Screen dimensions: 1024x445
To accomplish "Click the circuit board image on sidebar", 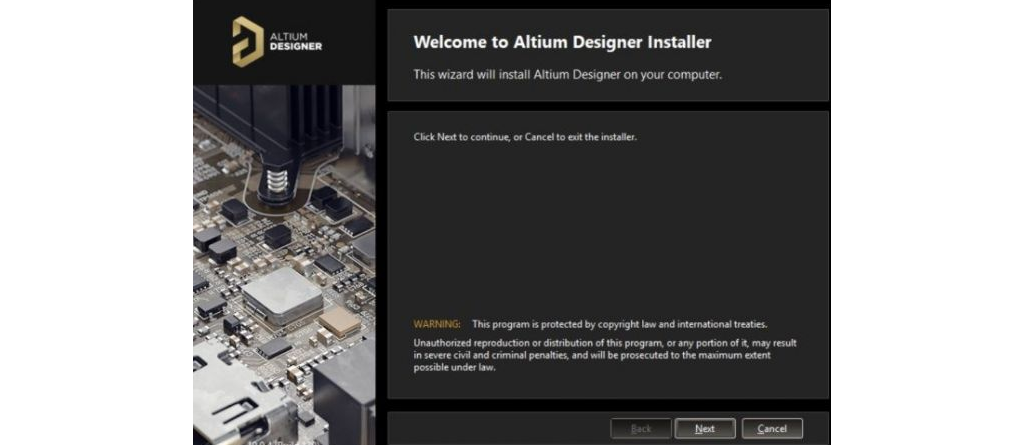I will 284,265.
